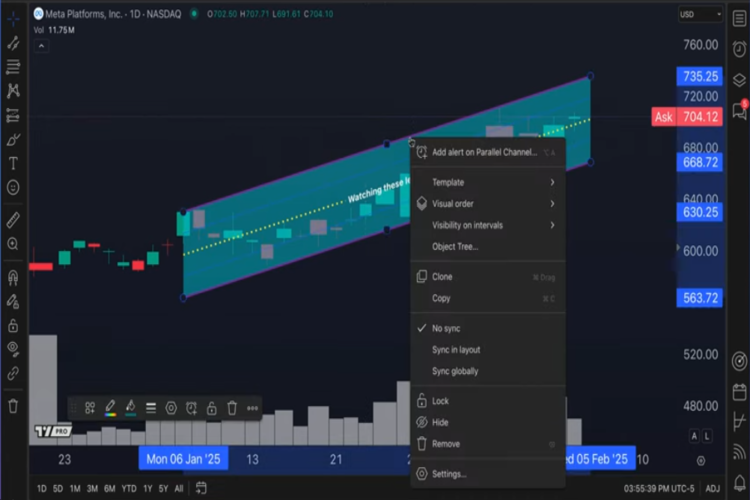This screenshot has width=750, height=500.
Task: Set the chart range to YTD
Action: point(129,488)
